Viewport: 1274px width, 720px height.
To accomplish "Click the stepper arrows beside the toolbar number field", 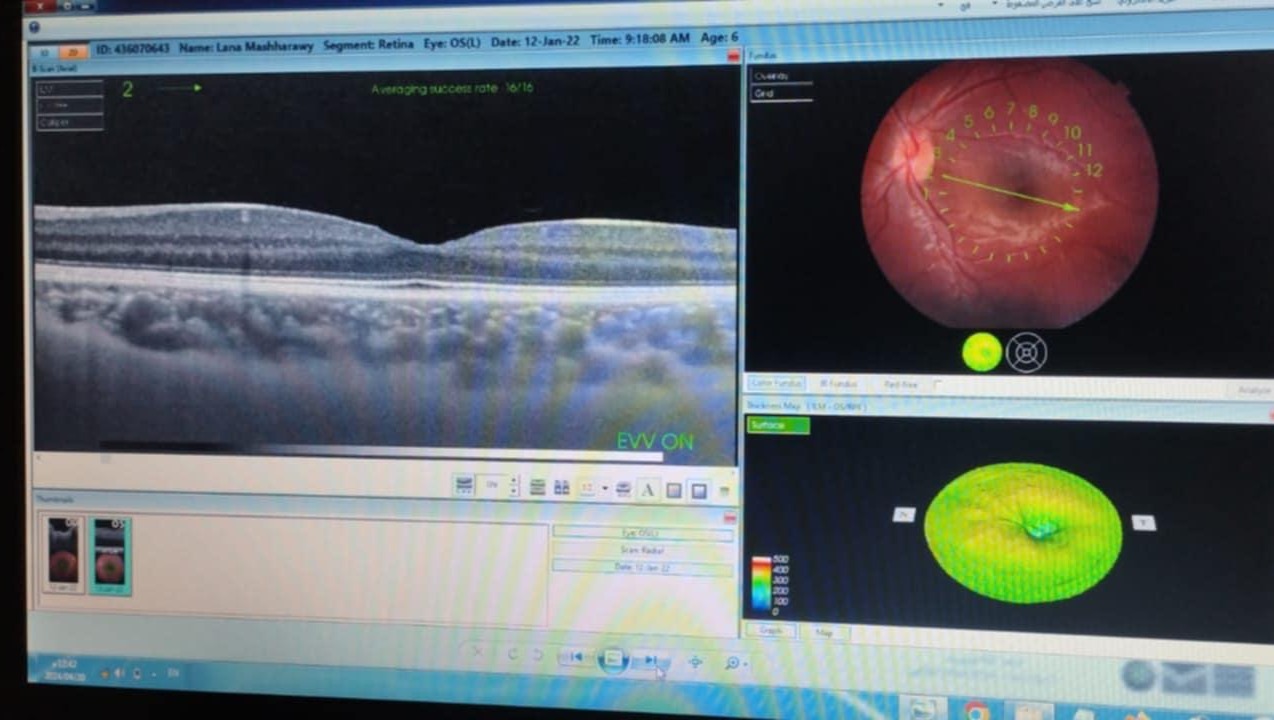I will [514, 486].
